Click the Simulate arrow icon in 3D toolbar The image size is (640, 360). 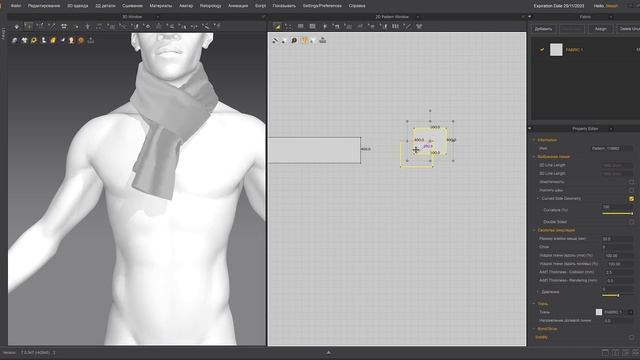(x=17, y=27)
